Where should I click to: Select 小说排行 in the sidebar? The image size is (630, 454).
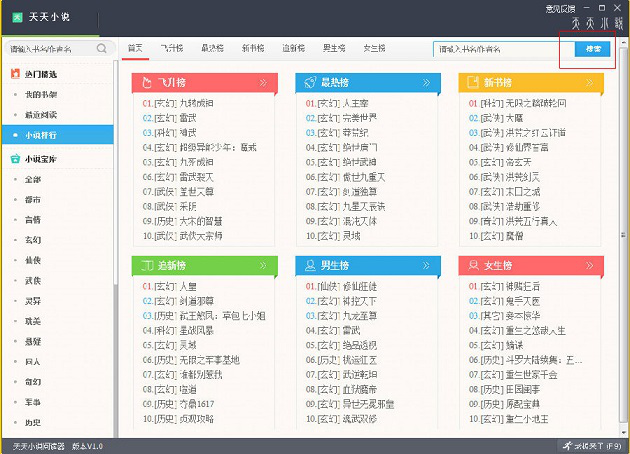tap(58, 135)
